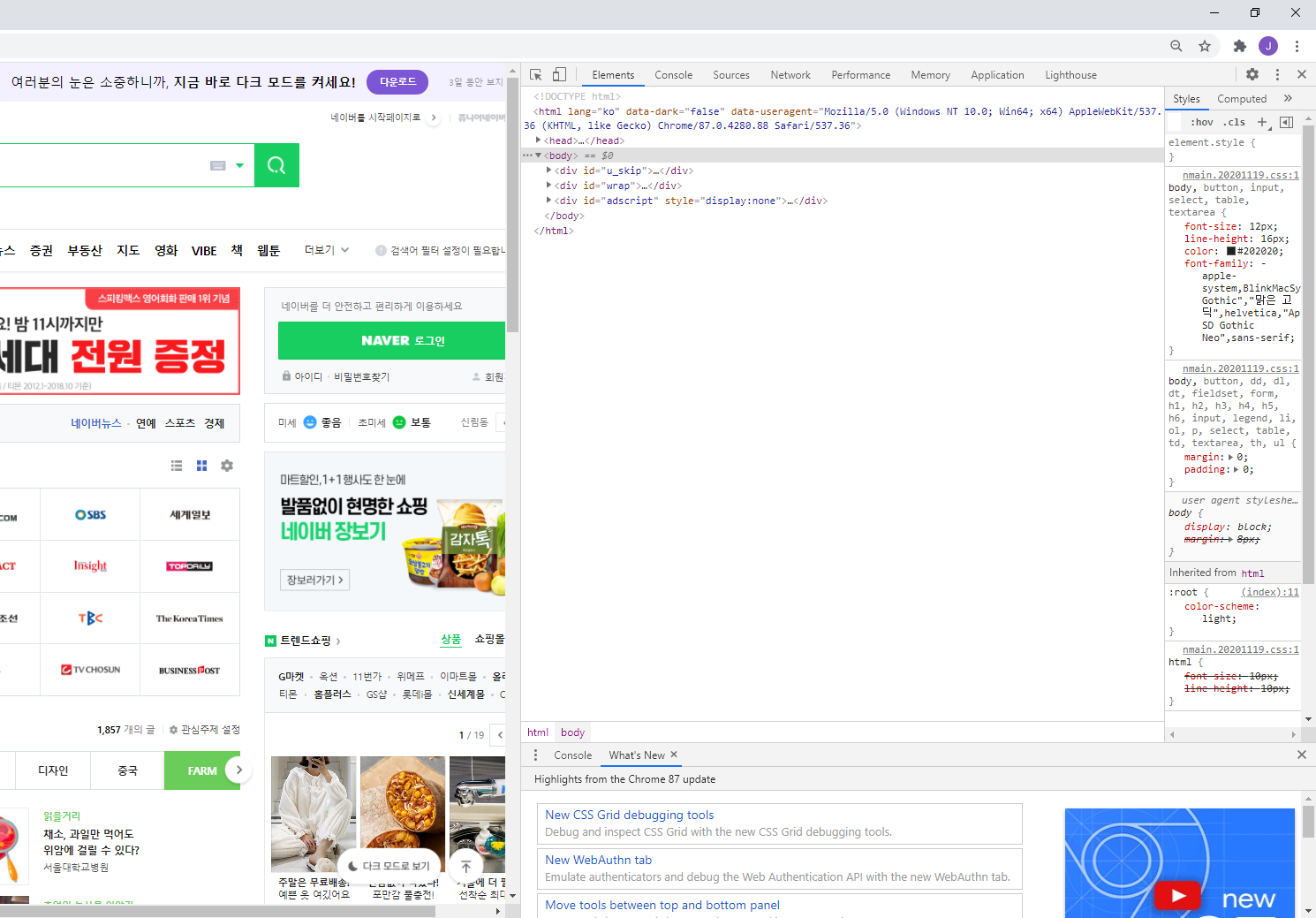Image resolution: width=1316 pixels, height=918 pixels.
Task: Expand the div wrap node
Action: click(548, 185)
